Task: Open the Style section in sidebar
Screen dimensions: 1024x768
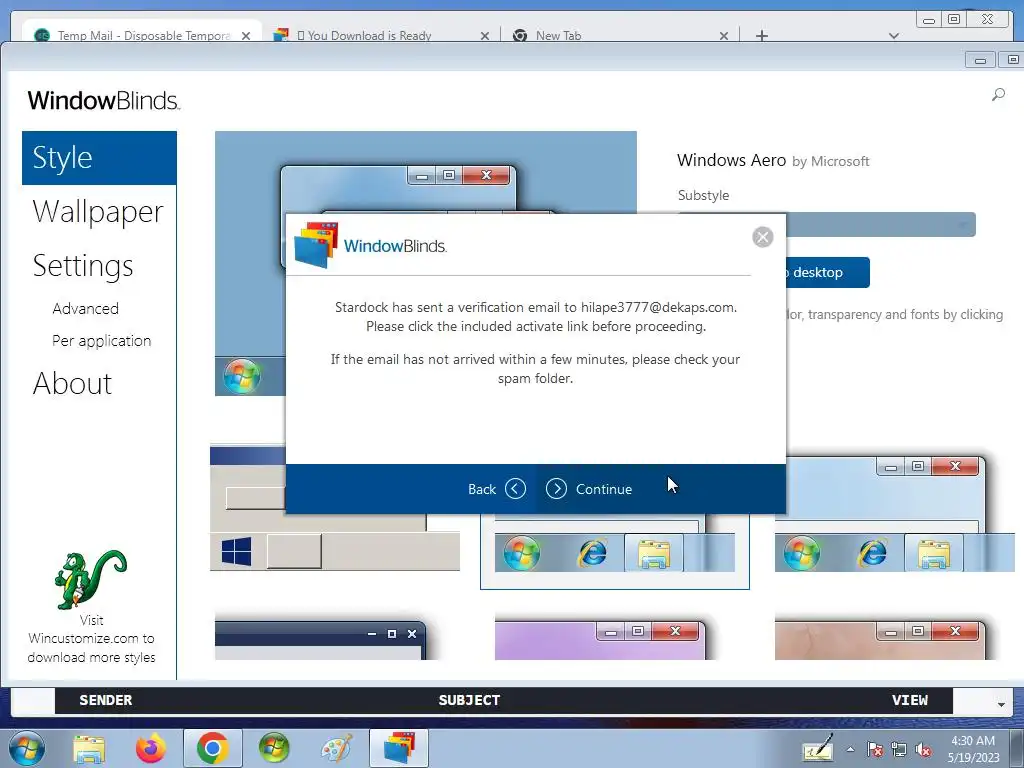Action: [x=99, y=158]
